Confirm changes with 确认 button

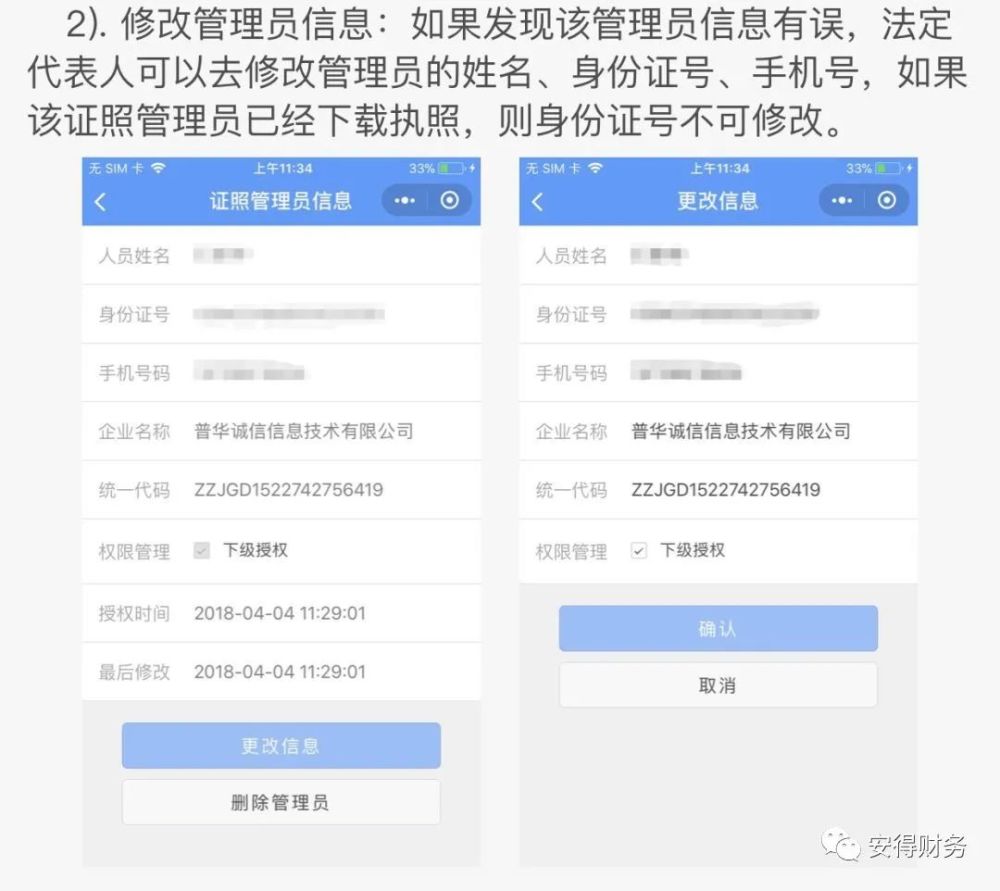point(718,628)
